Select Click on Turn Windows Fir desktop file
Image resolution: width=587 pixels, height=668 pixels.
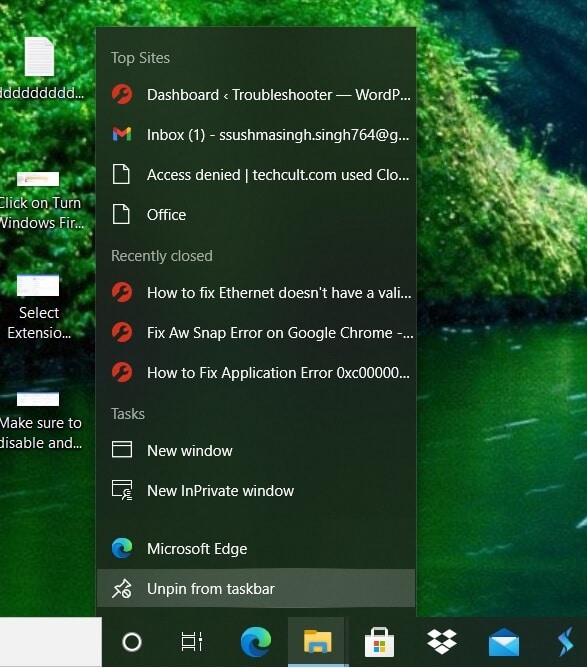[x=40, y=200]
